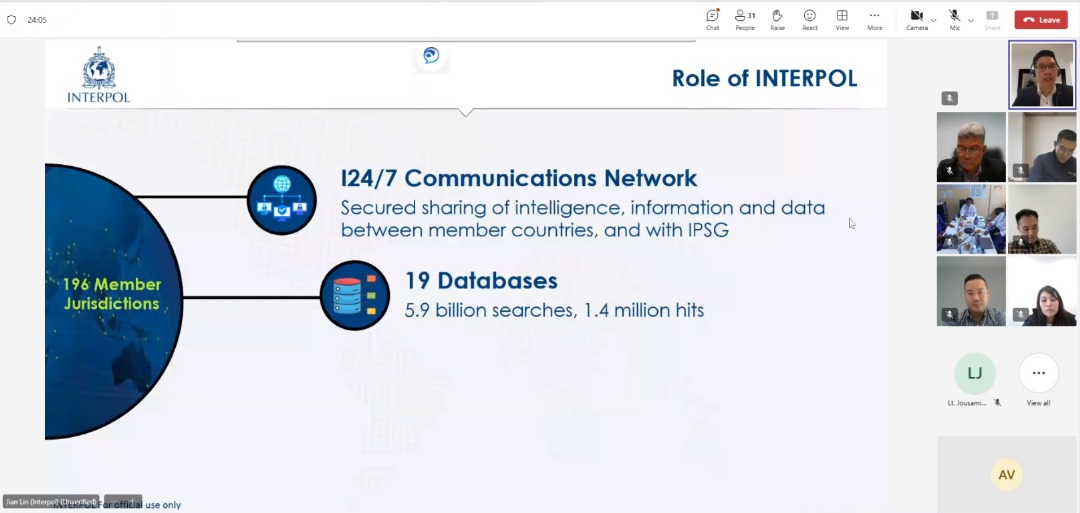Viewport: 1080px width, 513px height.
Task: Click the I24/7 network icon on the slide
Action: tap(282, 199)
